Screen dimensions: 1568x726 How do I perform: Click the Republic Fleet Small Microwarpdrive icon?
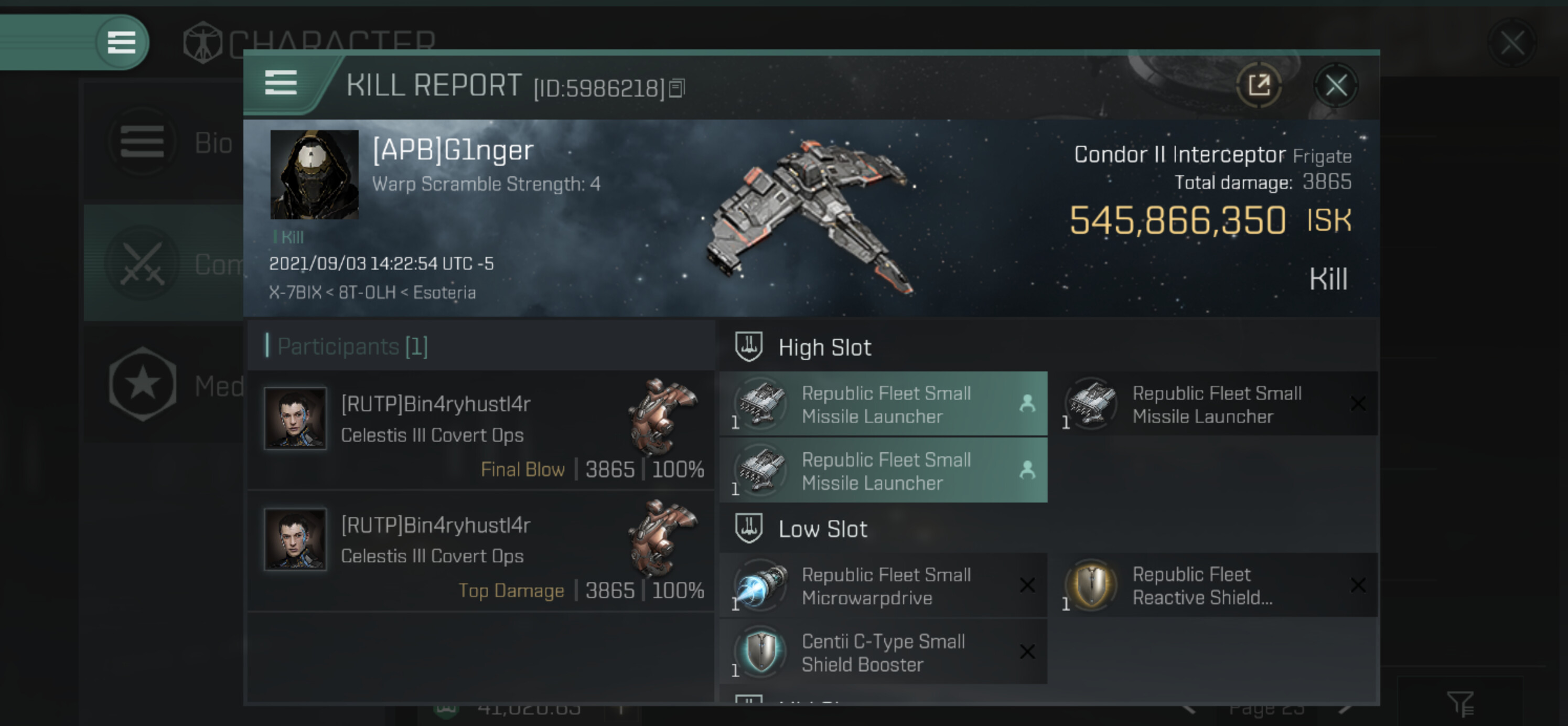coord(761,585)
